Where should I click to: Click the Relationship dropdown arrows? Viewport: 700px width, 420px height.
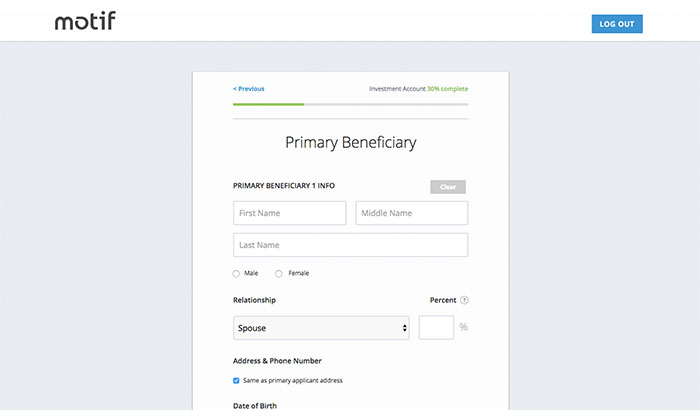pos(404,328)
